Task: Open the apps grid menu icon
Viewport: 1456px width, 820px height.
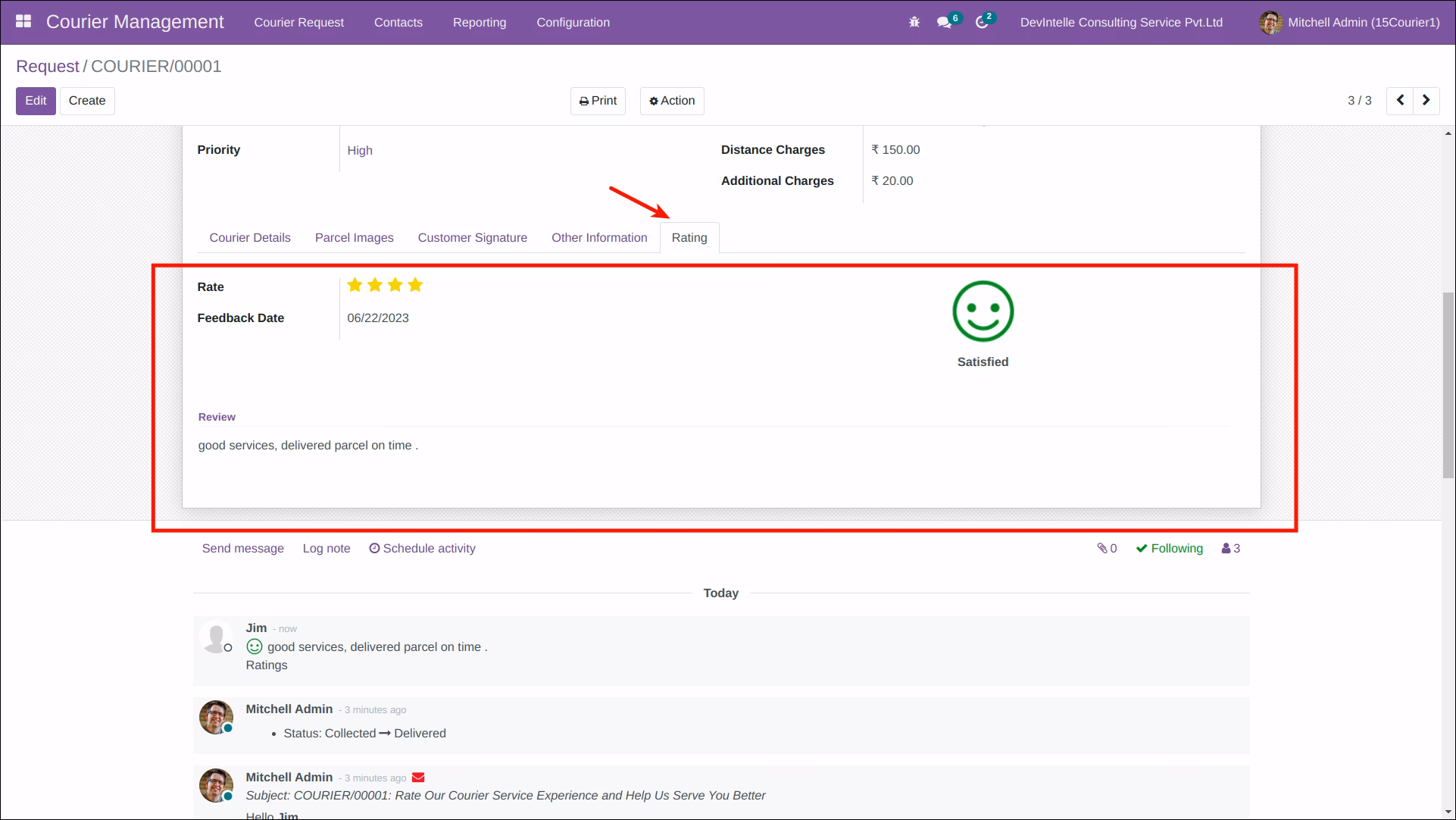Action: click(23, 21)
